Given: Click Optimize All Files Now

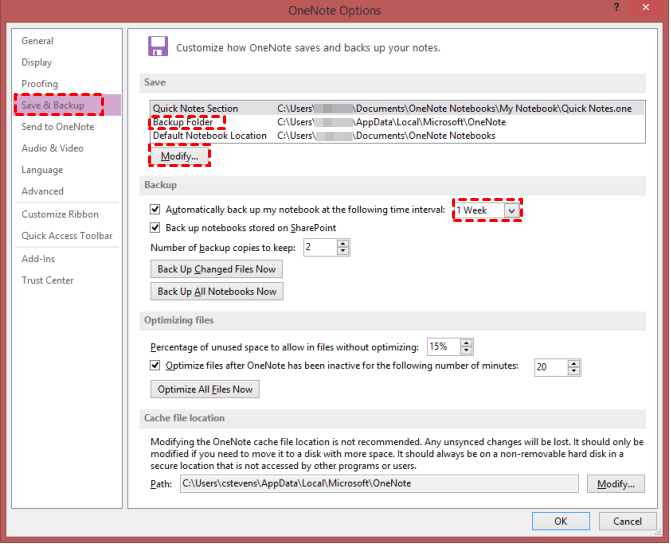Looking at the screenshot, I should coord(205,389).
